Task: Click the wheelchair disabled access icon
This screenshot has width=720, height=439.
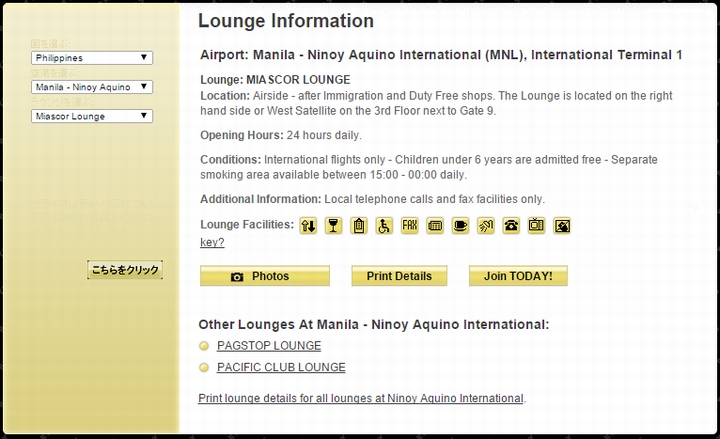Action: pyautogui.click(x=384, y=226)
